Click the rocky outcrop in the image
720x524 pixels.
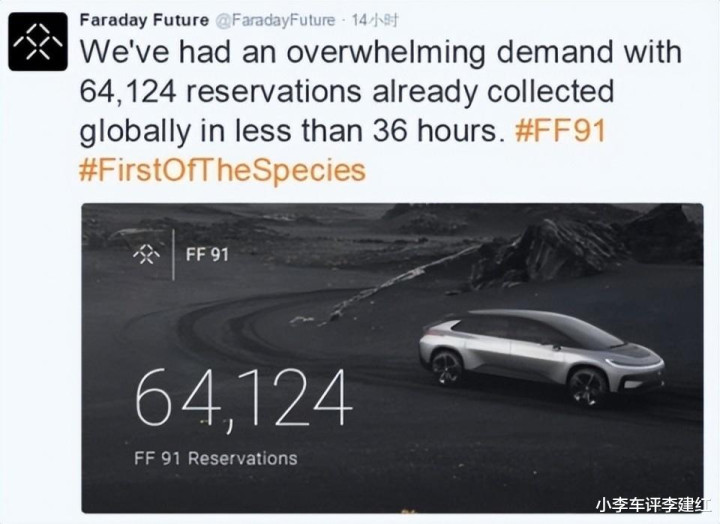(583, 248)
